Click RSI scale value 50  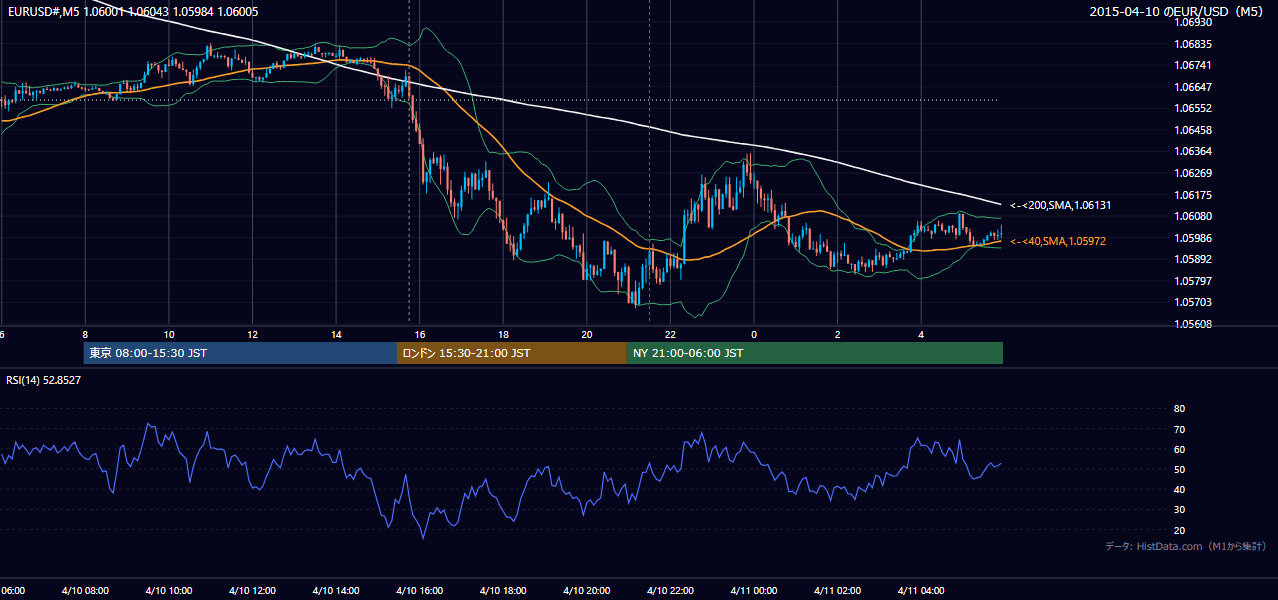pyautogui.click(x=1179, y=469)
